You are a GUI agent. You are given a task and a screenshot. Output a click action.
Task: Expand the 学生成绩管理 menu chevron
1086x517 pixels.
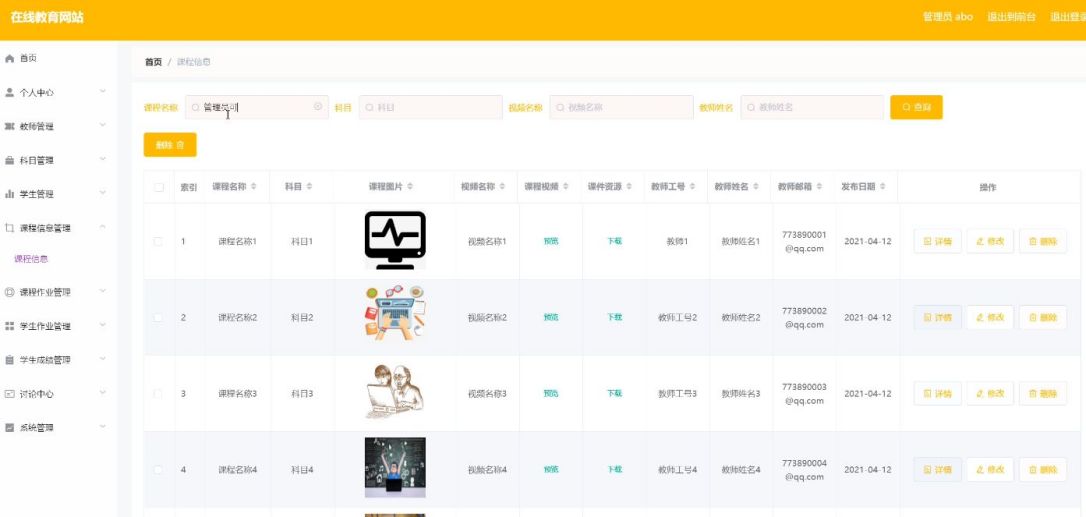103,359
